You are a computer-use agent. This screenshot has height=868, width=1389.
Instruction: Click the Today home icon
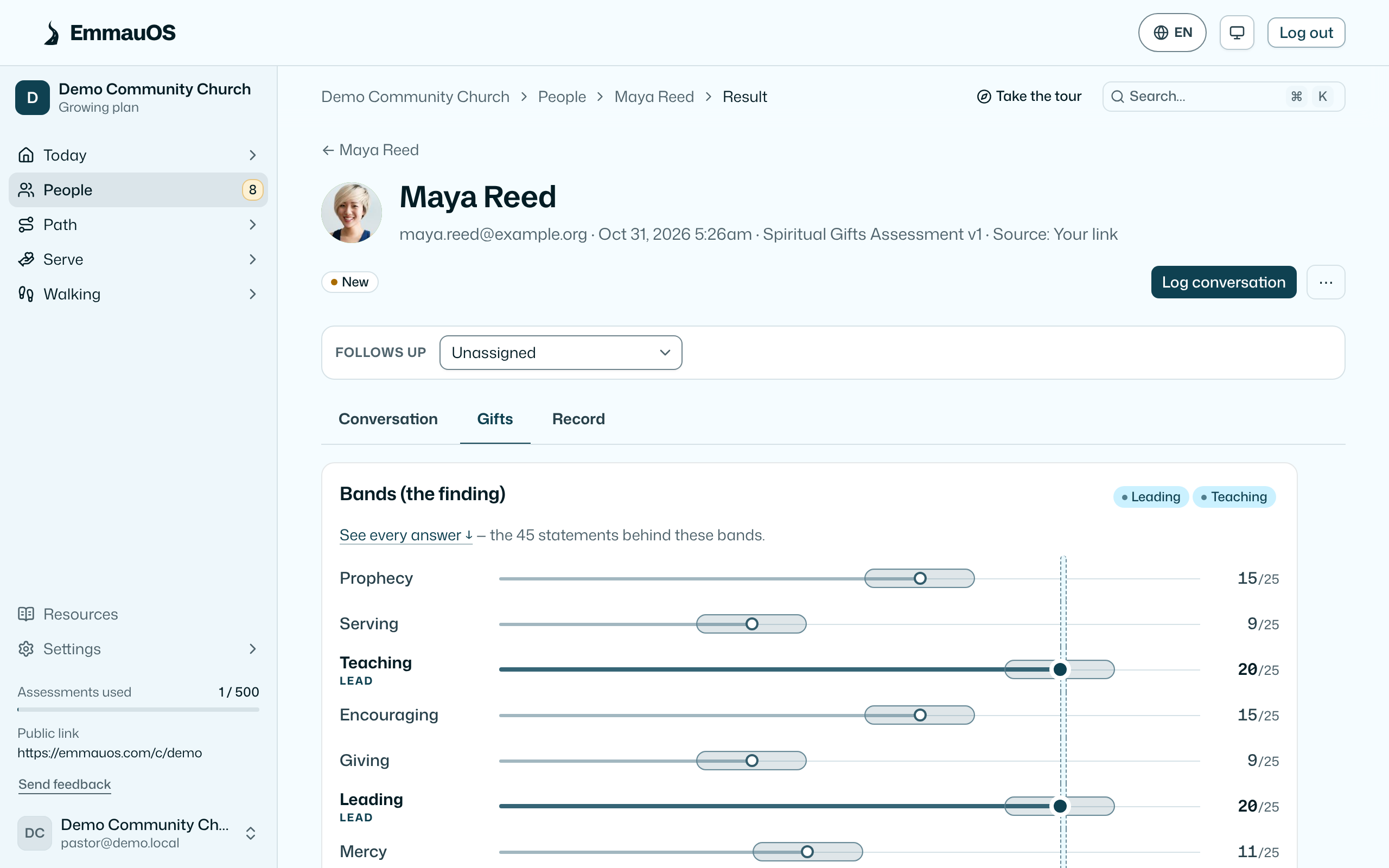point(26,155)
